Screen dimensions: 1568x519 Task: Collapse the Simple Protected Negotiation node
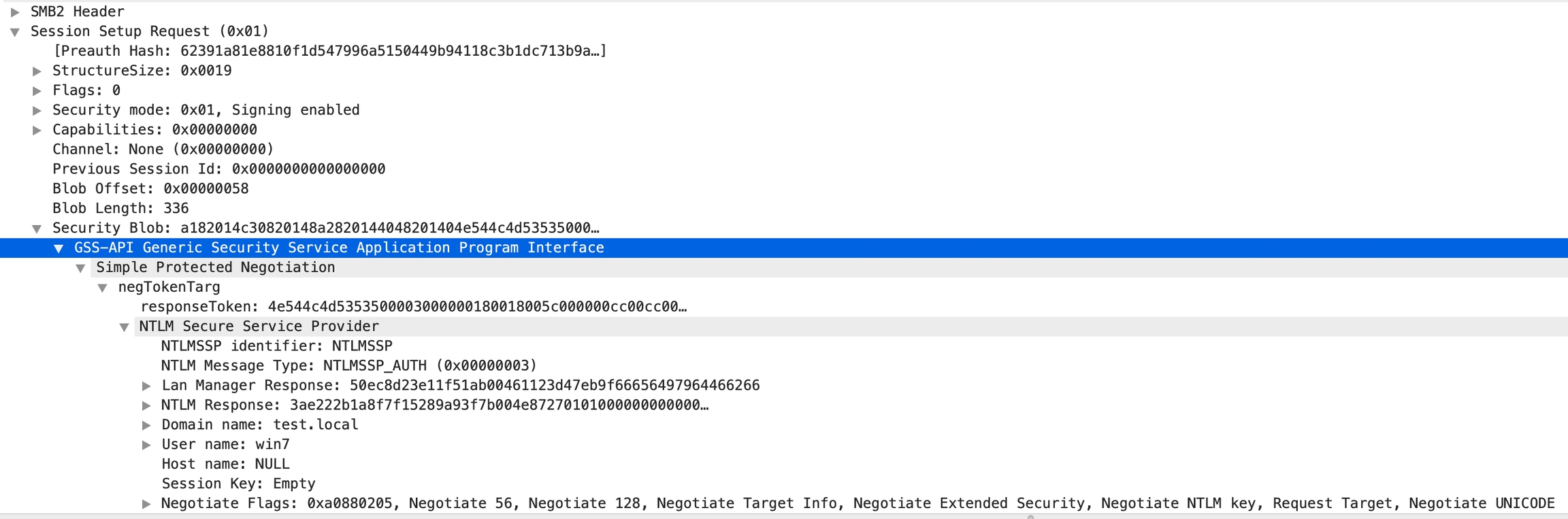tap(81, 269)
